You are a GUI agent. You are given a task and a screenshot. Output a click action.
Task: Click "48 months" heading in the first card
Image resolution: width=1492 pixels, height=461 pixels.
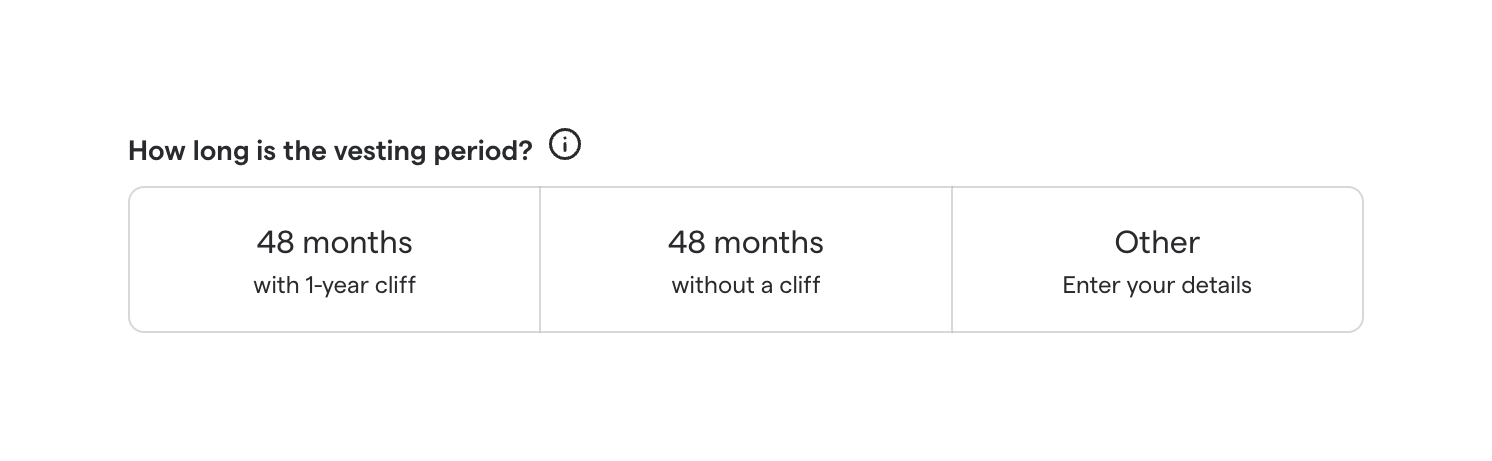(x=334, y=242)
